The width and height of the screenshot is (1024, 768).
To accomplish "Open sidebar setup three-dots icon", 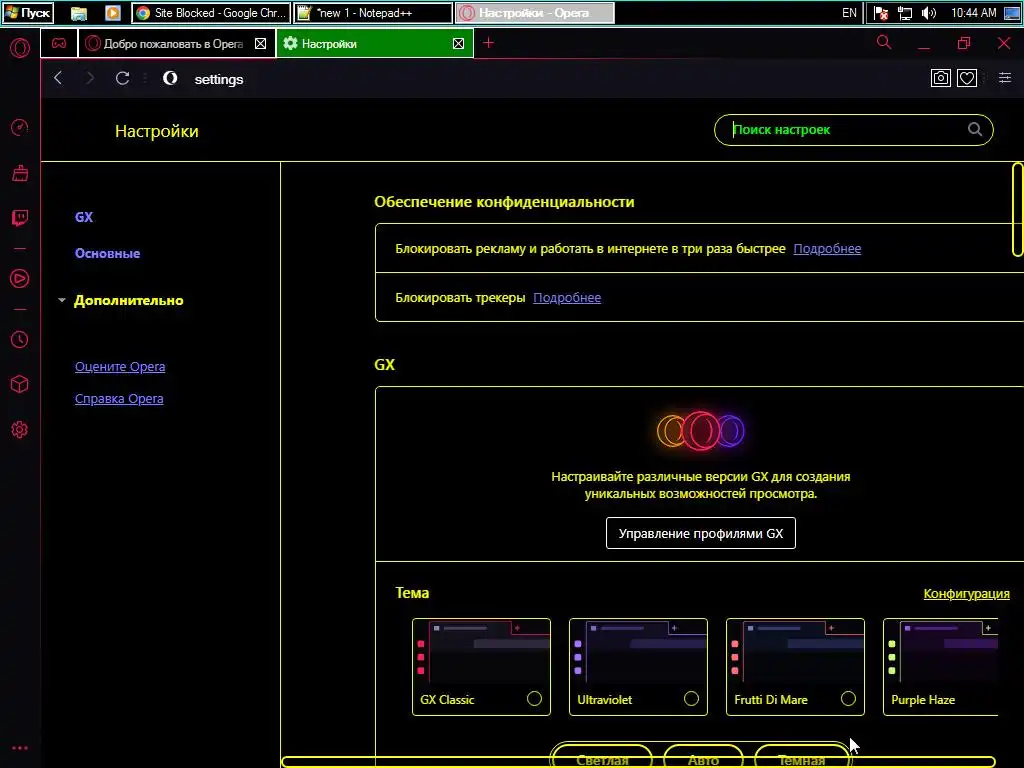I will pos(20,748).
